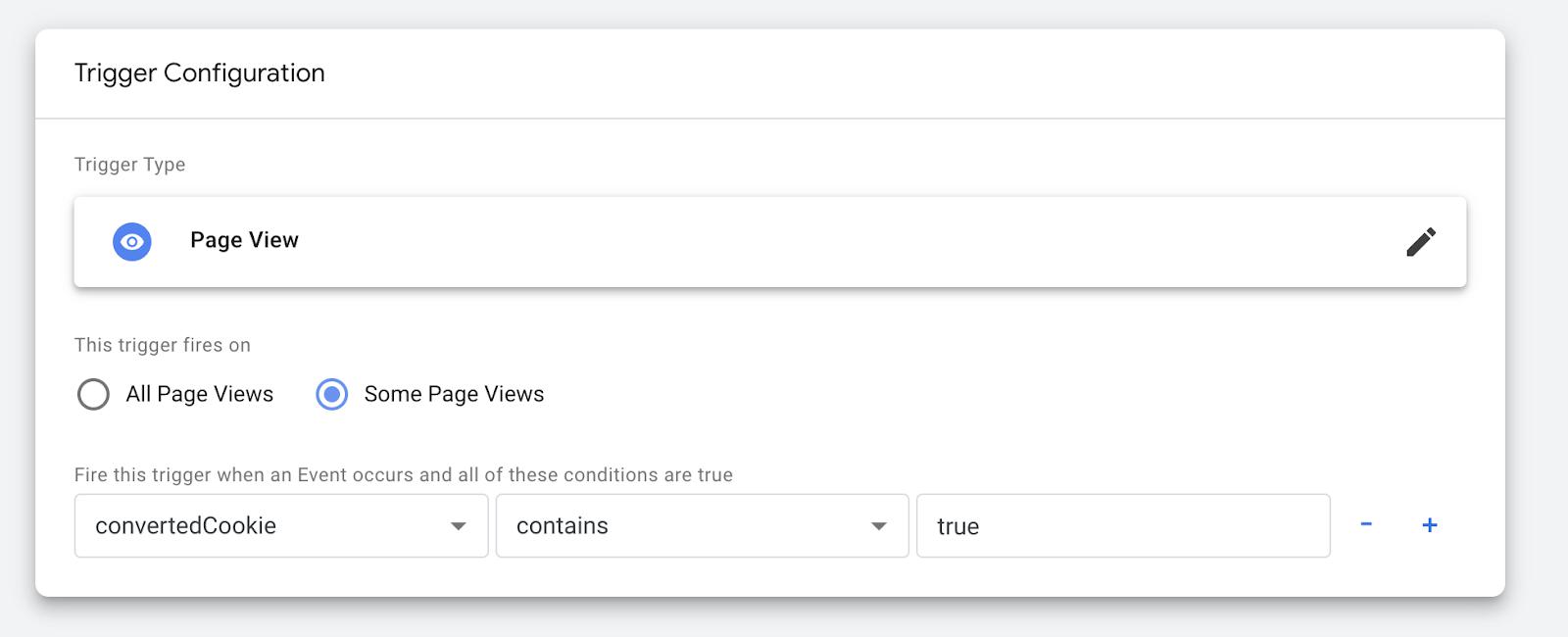Screen dimensions: 1568x637
Task: Click the Page View trigger type card
Action: 769,241
